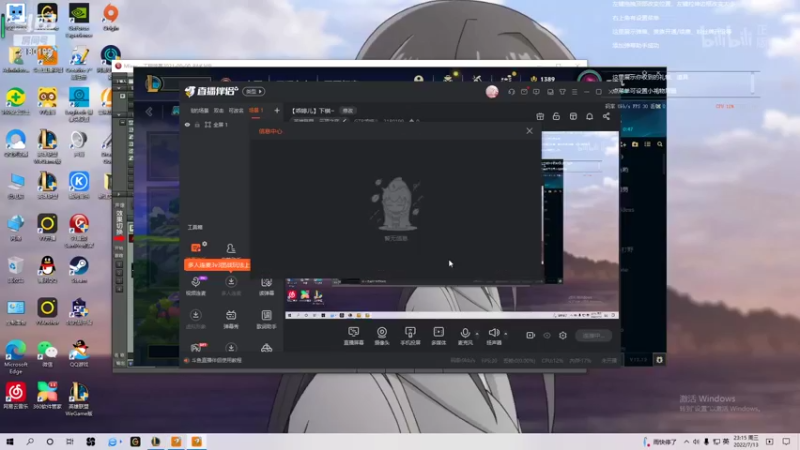Share the stream via share icon
This screenshot has height=450, width=800.
[x=606, y=116]
